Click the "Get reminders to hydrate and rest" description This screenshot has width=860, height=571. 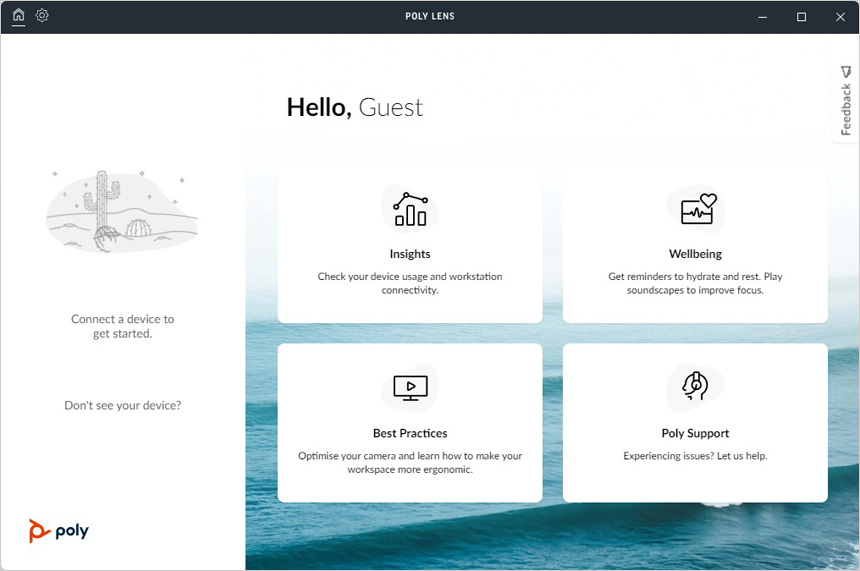[x=695, y=283]
